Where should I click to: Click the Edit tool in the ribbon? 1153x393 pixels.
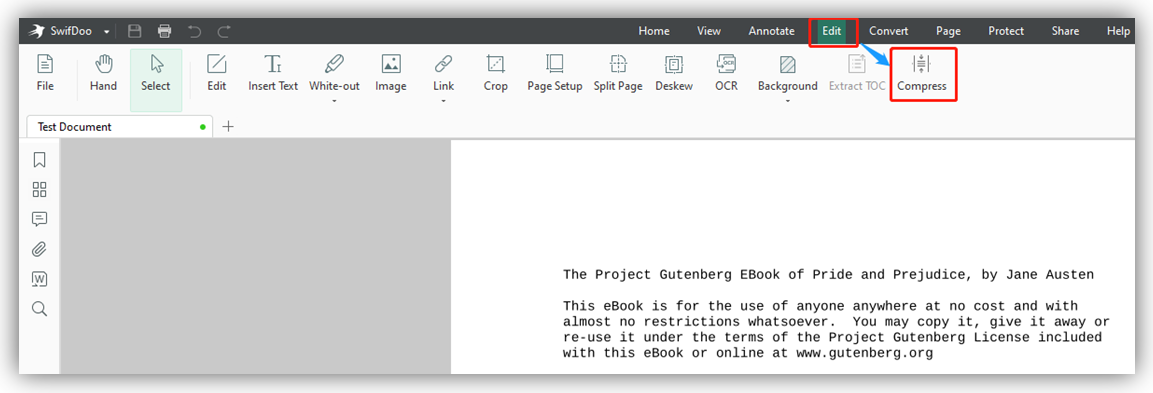pyautogui.click(x=216, y=73)
